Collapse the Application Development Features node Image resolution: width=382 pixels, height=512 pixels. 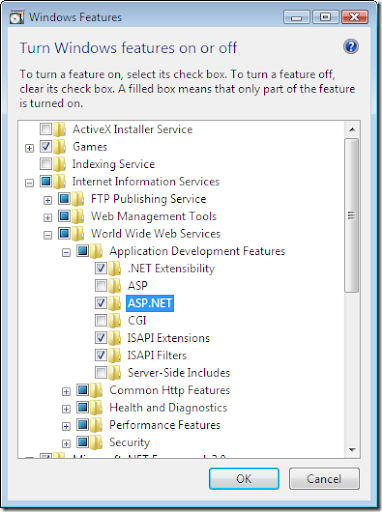pos(66,252)
